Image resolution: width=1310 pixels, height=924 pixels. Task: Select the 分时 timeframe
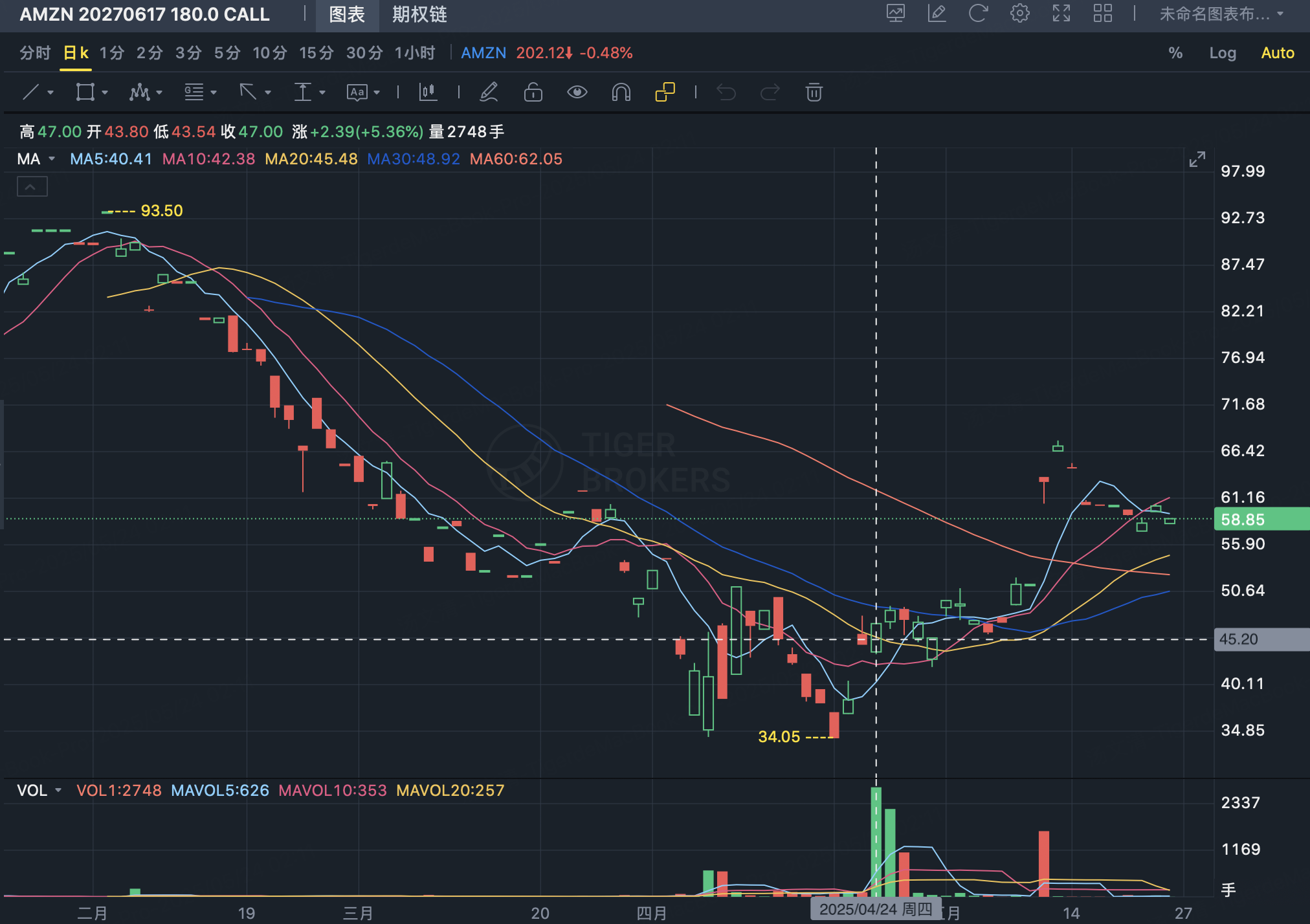pyautogui.click(x=35, y=53)
